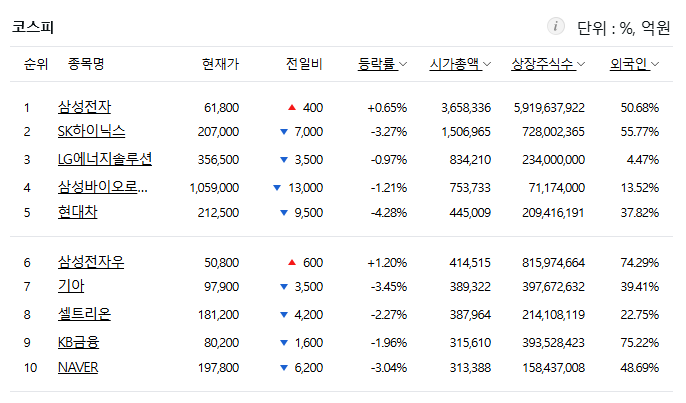Click 셀트리온 price 181,200

point(218,315)
